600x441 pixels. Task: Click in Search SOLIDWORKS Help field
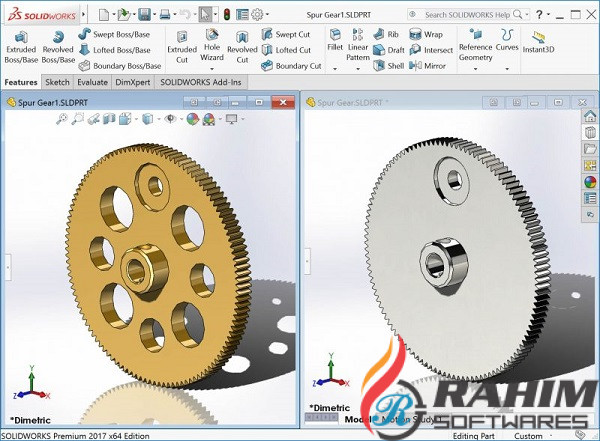tap(467, 15)
